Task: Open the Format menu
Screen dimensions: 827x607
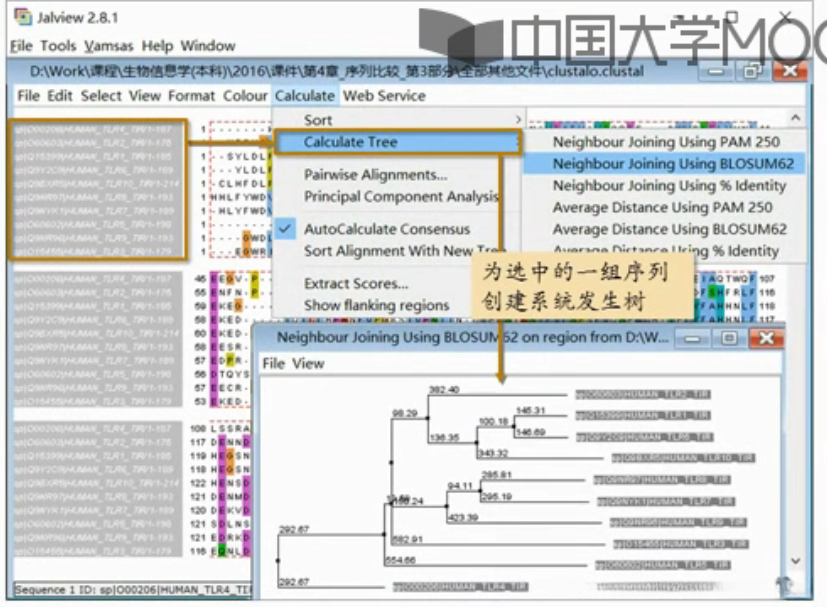Action: (x=191, y=96)
